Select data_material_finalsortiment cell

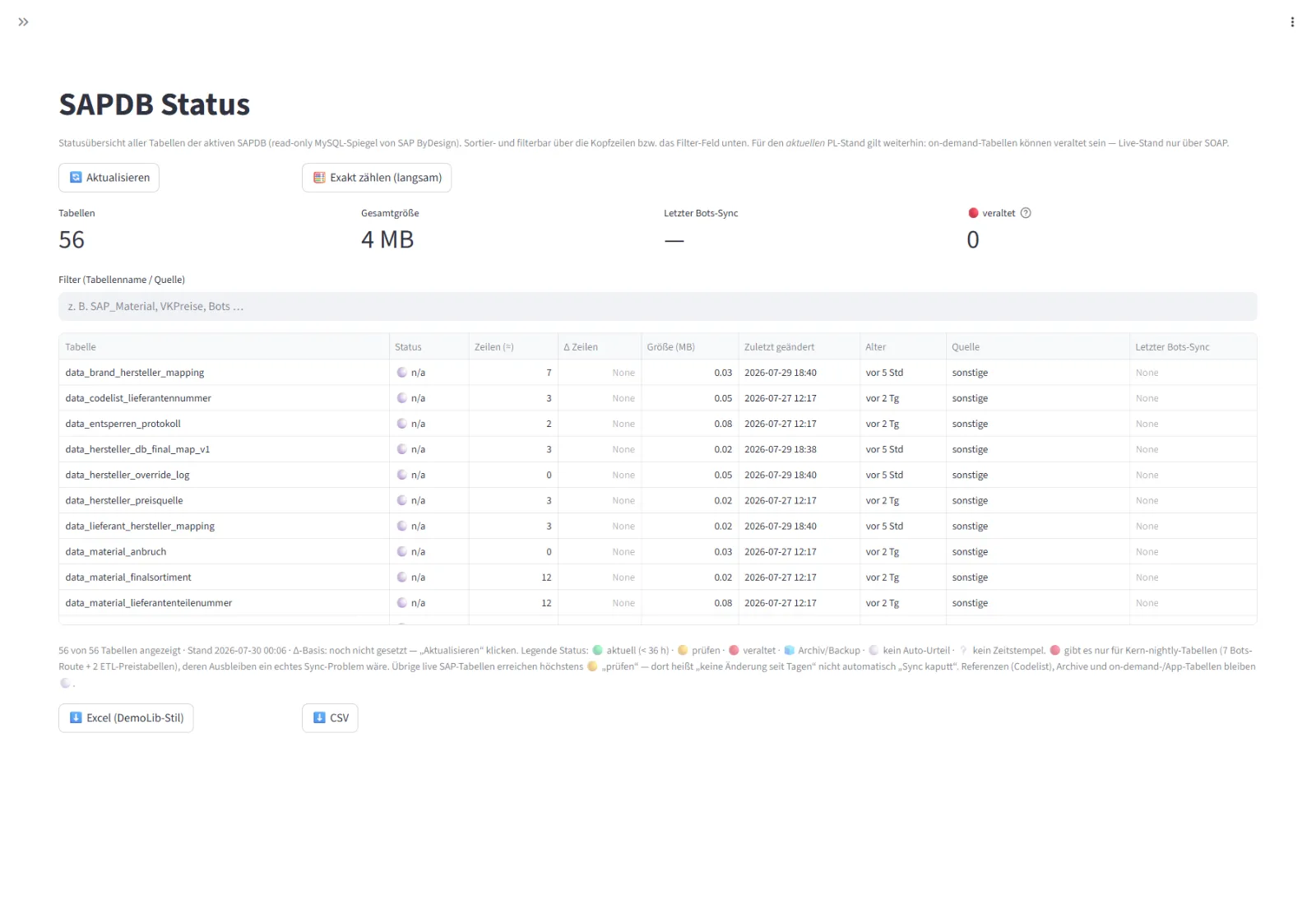point(224,577)
